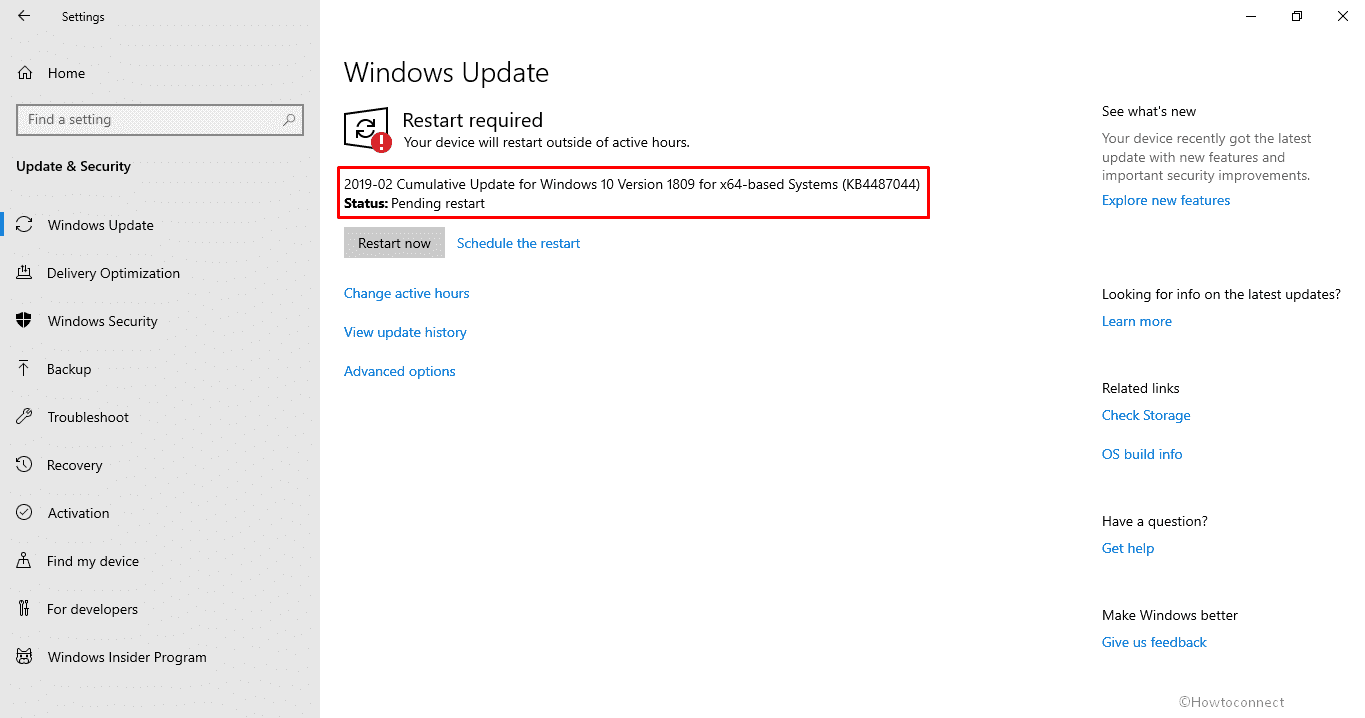Click the back arrow icon in Settings
The height and width of the screenshot is (718, 1365).
click(x=24, y=16)
